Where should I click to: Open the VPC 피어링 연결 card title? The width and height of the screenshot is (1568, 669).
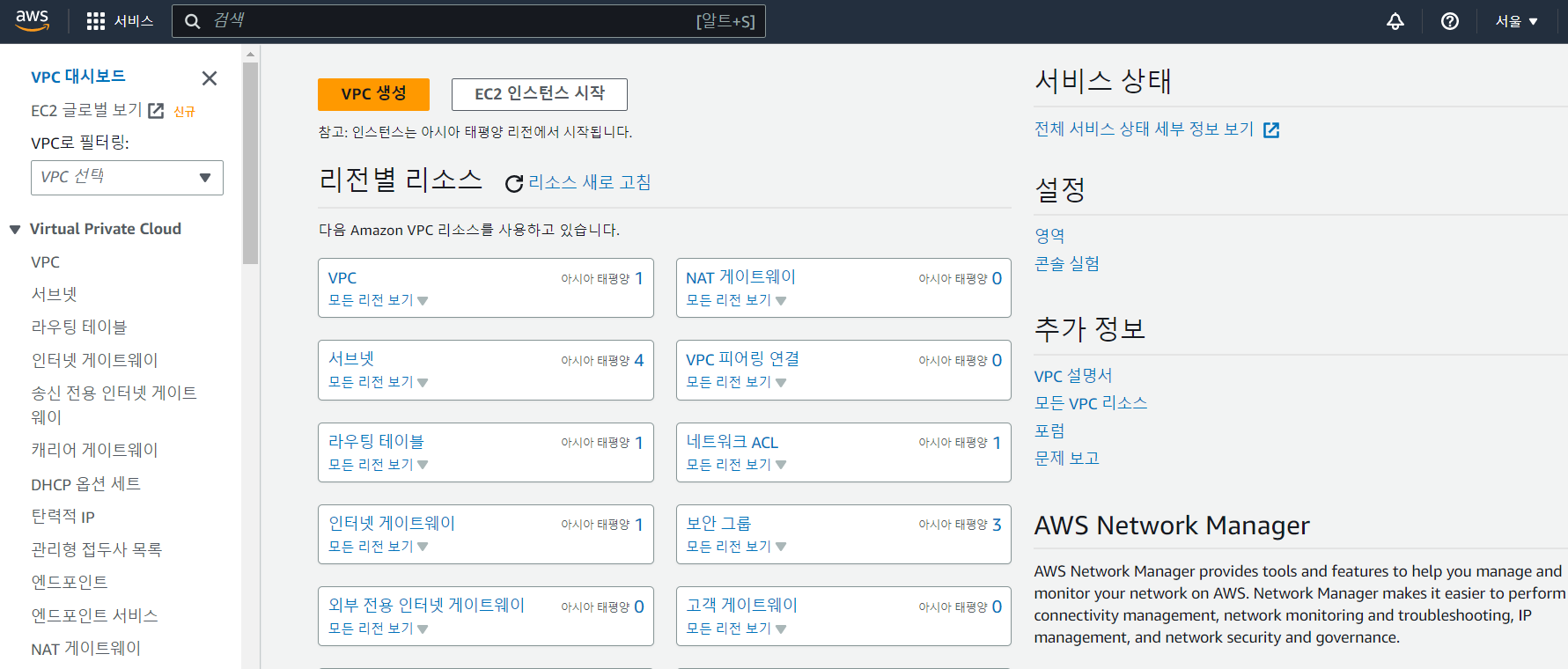coord(743,359)
